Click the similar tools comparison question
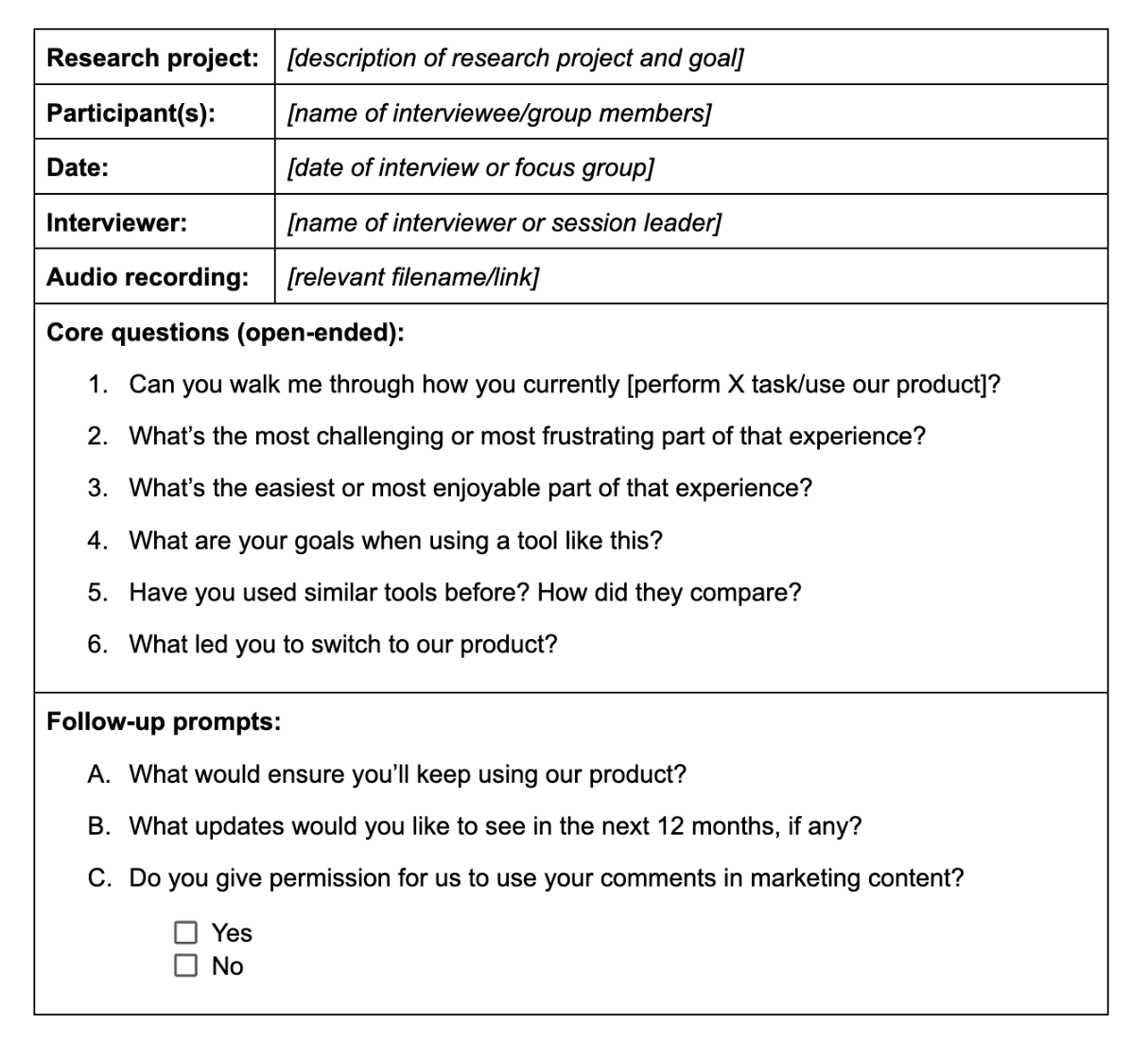This screenshot has height=1040, width=1148. click(464, 593)
